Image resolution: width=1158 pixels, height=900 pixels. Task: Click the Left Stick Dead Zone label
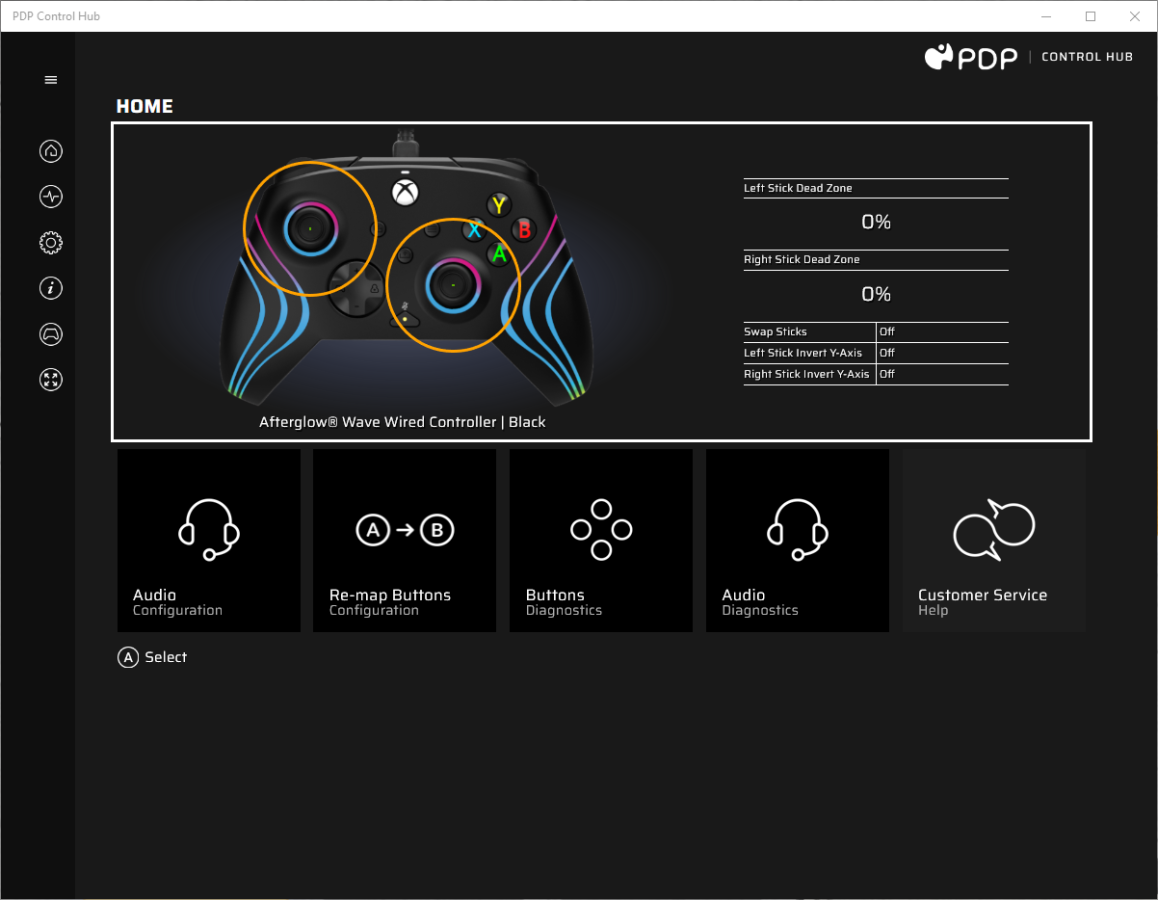(x=798, y=188)
